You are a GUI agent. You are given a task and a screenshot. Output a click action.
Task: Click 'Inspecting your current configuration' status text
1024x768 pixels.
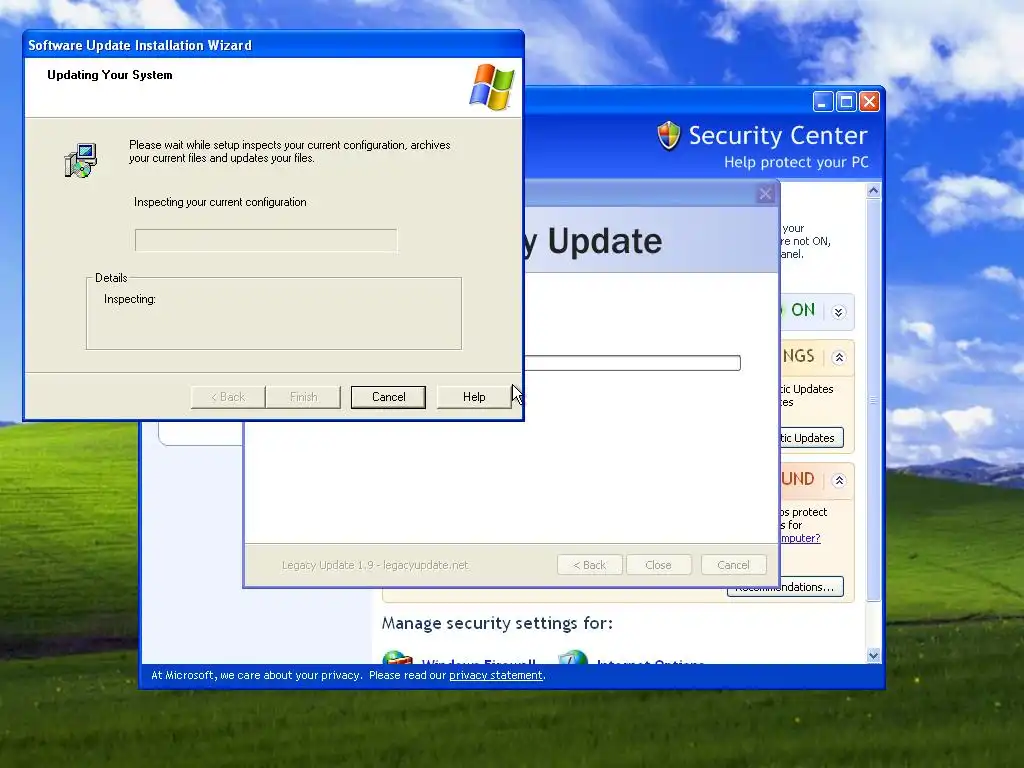click(220, 202)
